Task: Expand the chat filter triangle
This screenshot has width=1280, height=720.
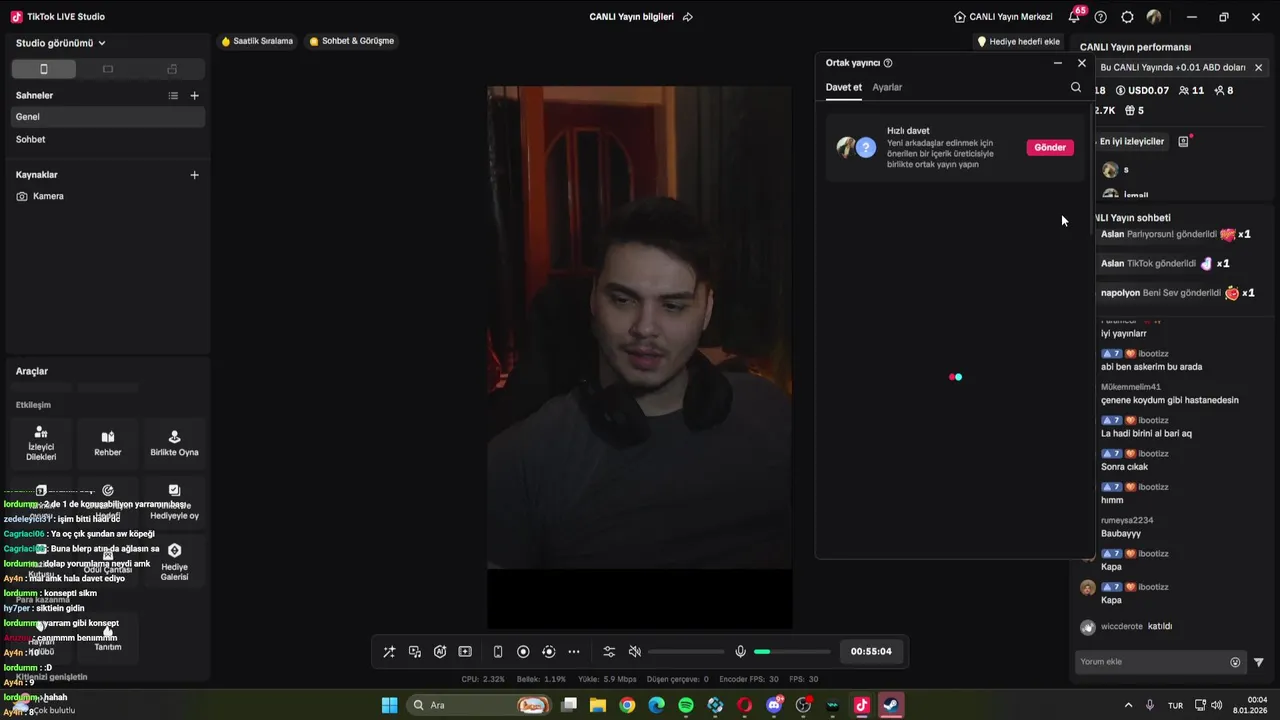Action: click(1259, 662)
